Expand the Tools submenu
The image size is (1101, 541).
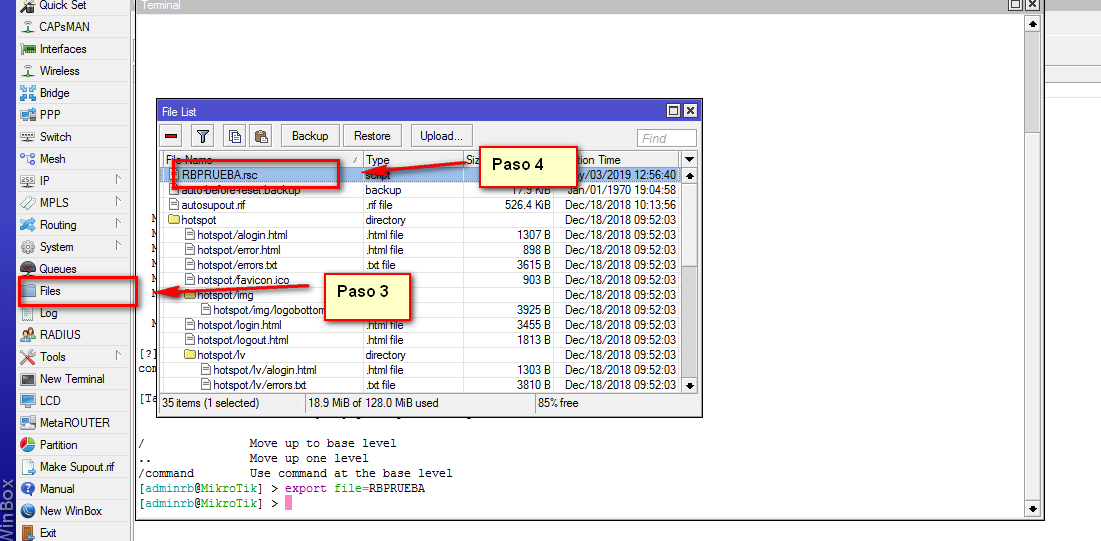coord(52,357)
